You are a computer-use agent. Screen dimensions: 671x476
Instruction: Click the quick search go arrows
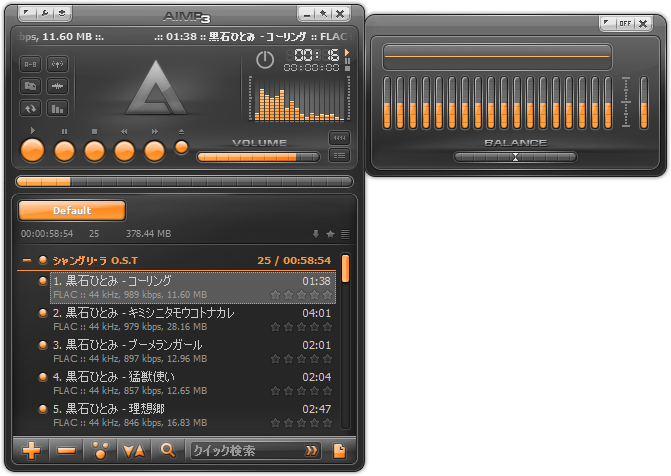[x=312, y=451]
